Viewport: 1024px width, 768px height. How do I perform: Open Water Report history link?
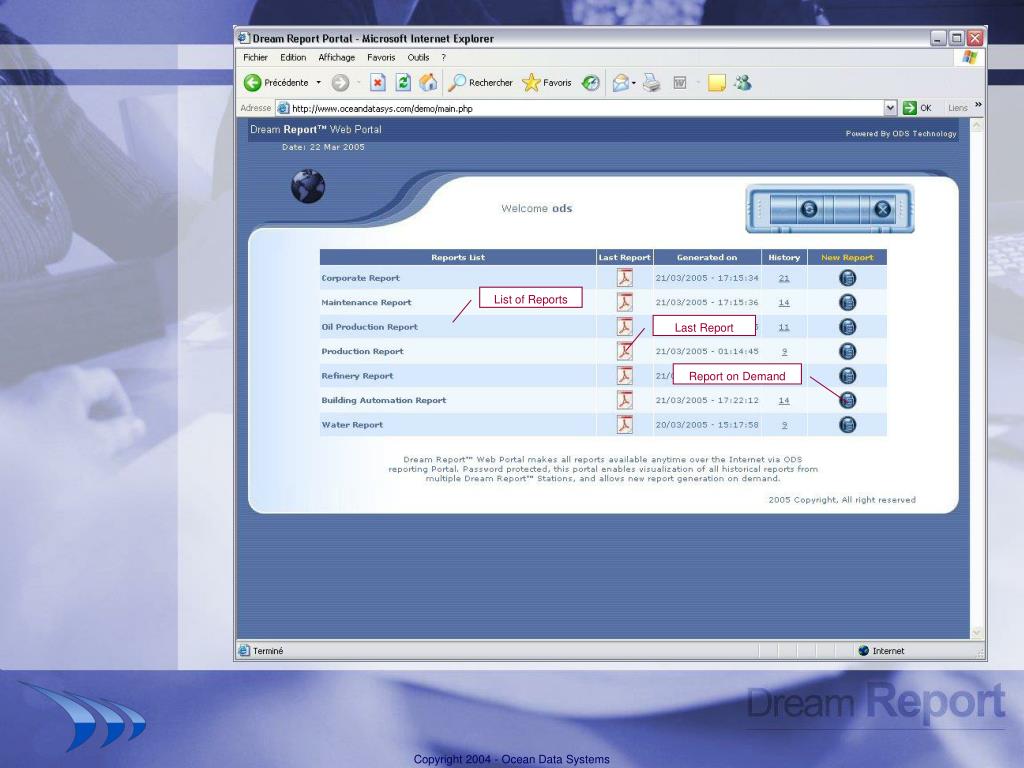784,424
